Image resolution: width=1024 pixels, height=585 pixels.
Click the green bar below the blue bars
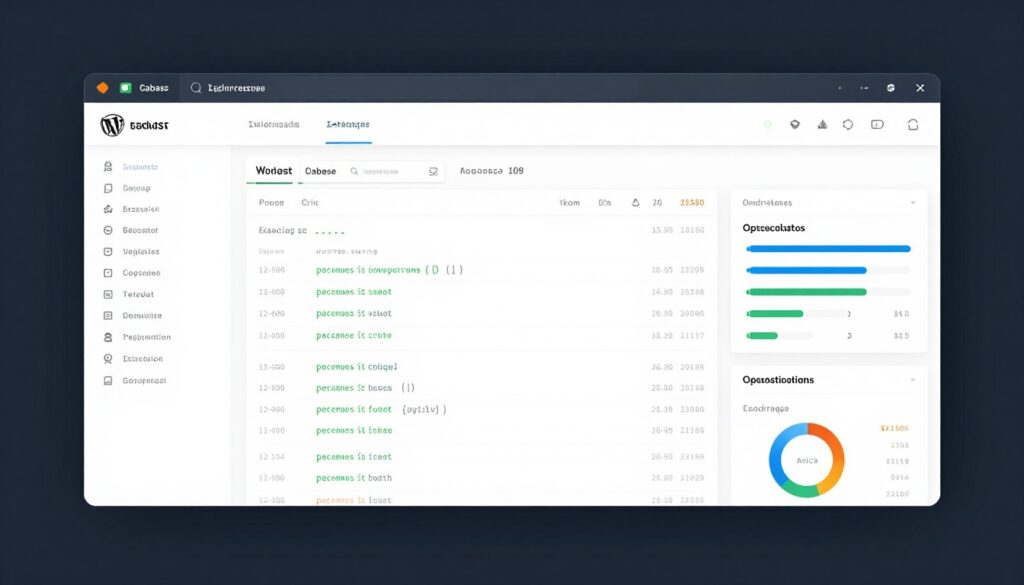point(806,292)
